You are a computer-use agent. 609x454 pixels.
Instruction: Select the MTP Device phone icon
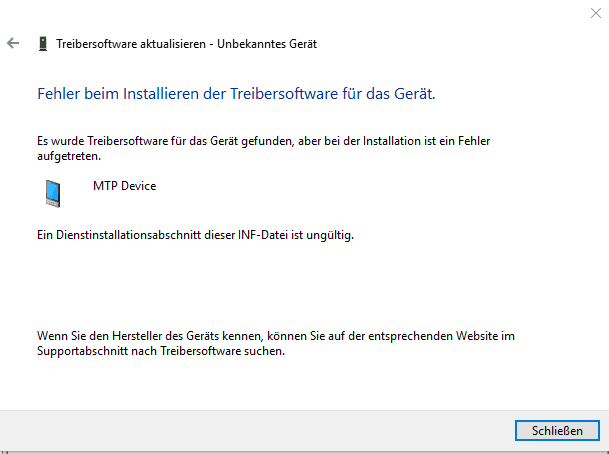(x=53, y=193)
